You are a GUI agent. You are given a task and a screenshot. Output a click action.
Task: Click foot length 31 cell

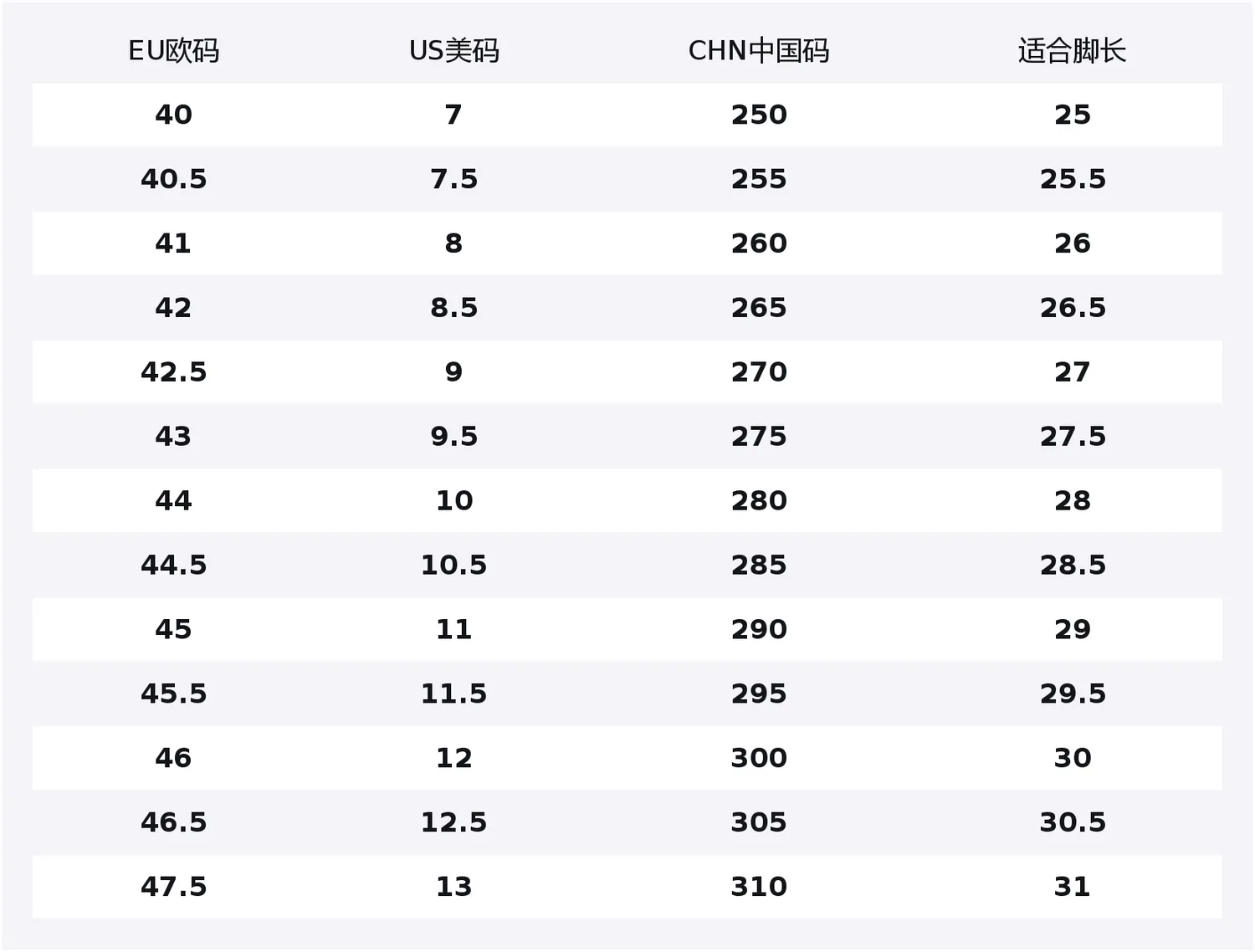point(1072,888)
